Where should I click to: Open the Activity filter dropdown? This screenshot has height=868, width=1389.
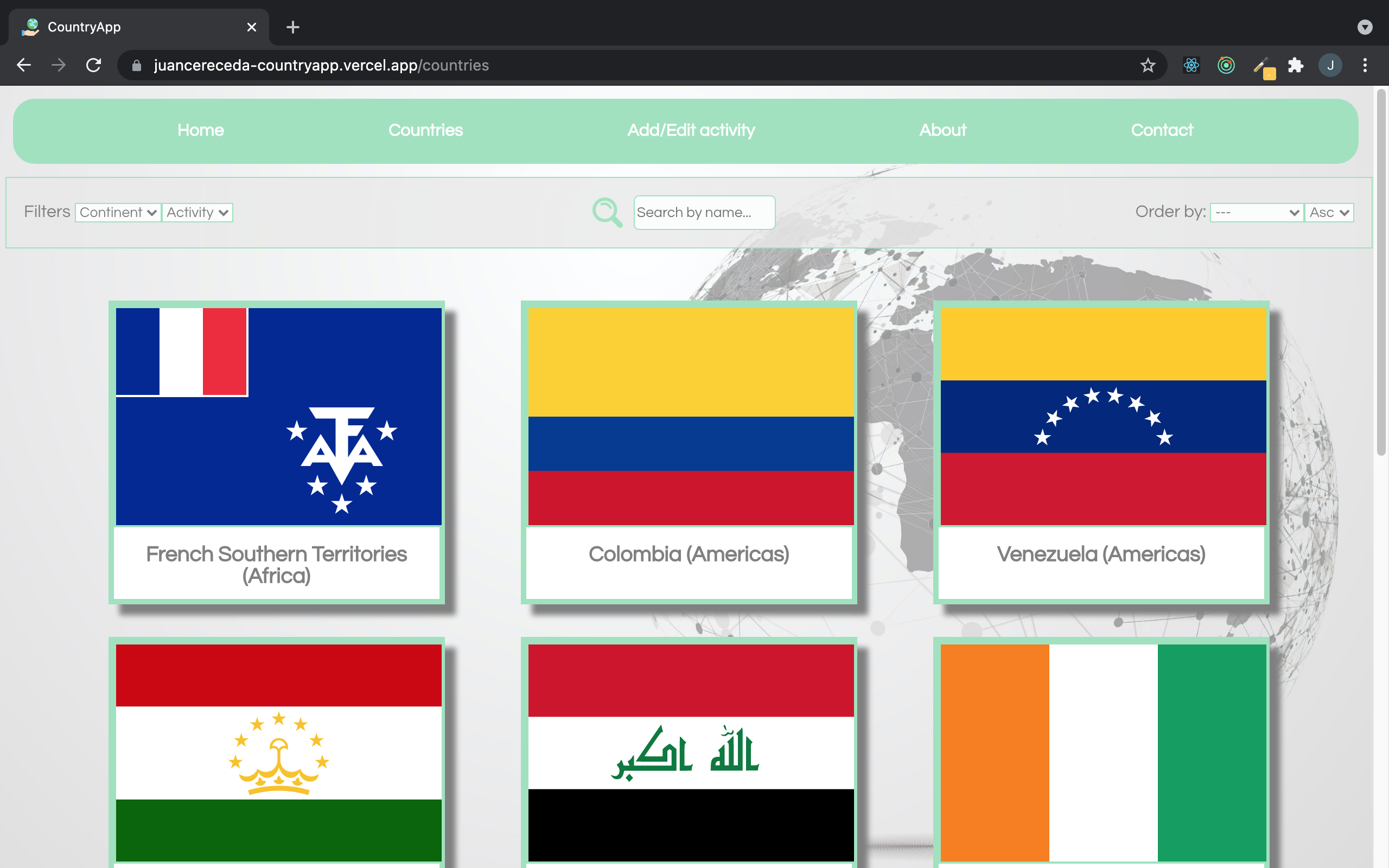point(197,213)
